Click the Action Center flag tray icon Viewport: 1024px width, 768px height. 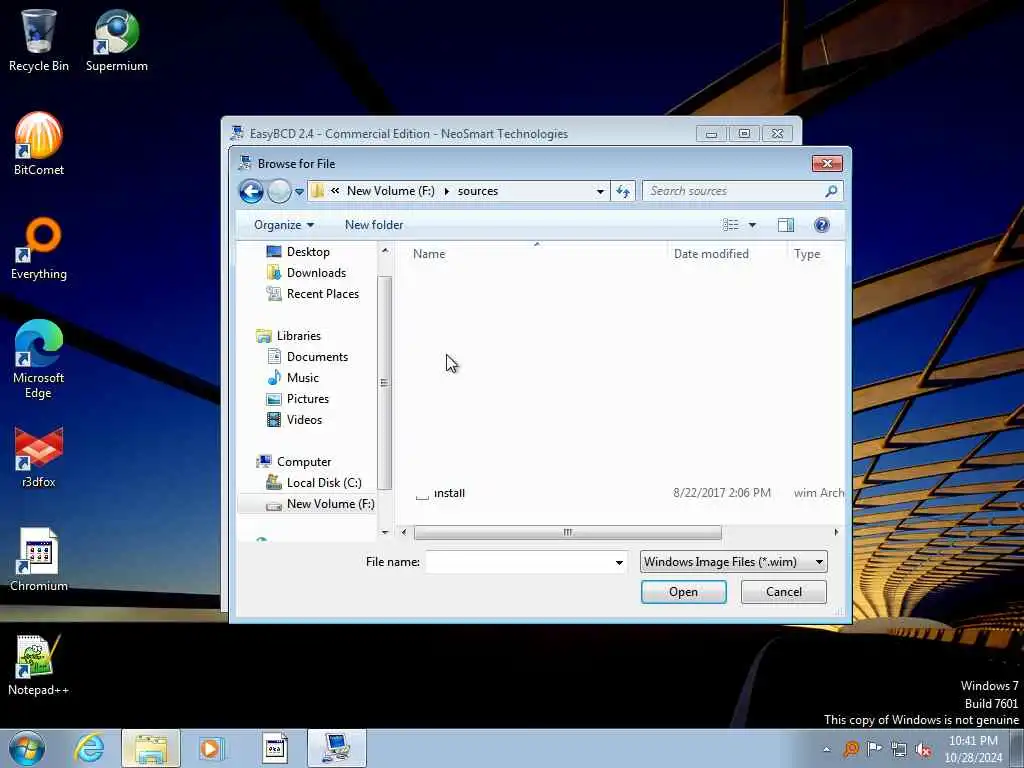[x=874, y=748]
